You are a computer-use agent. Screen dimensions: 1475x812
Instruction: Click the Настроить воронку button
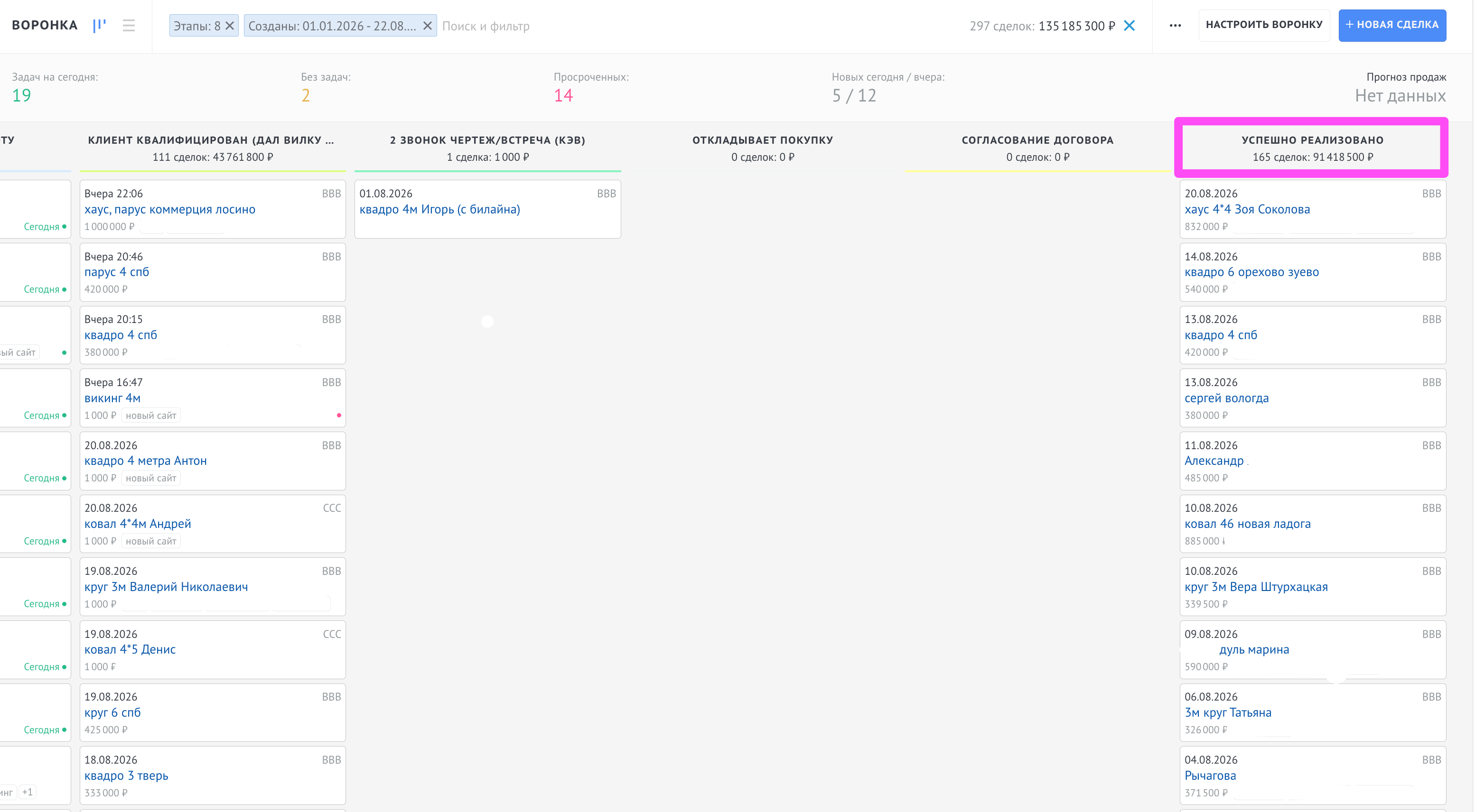[x=1264, y=25]
